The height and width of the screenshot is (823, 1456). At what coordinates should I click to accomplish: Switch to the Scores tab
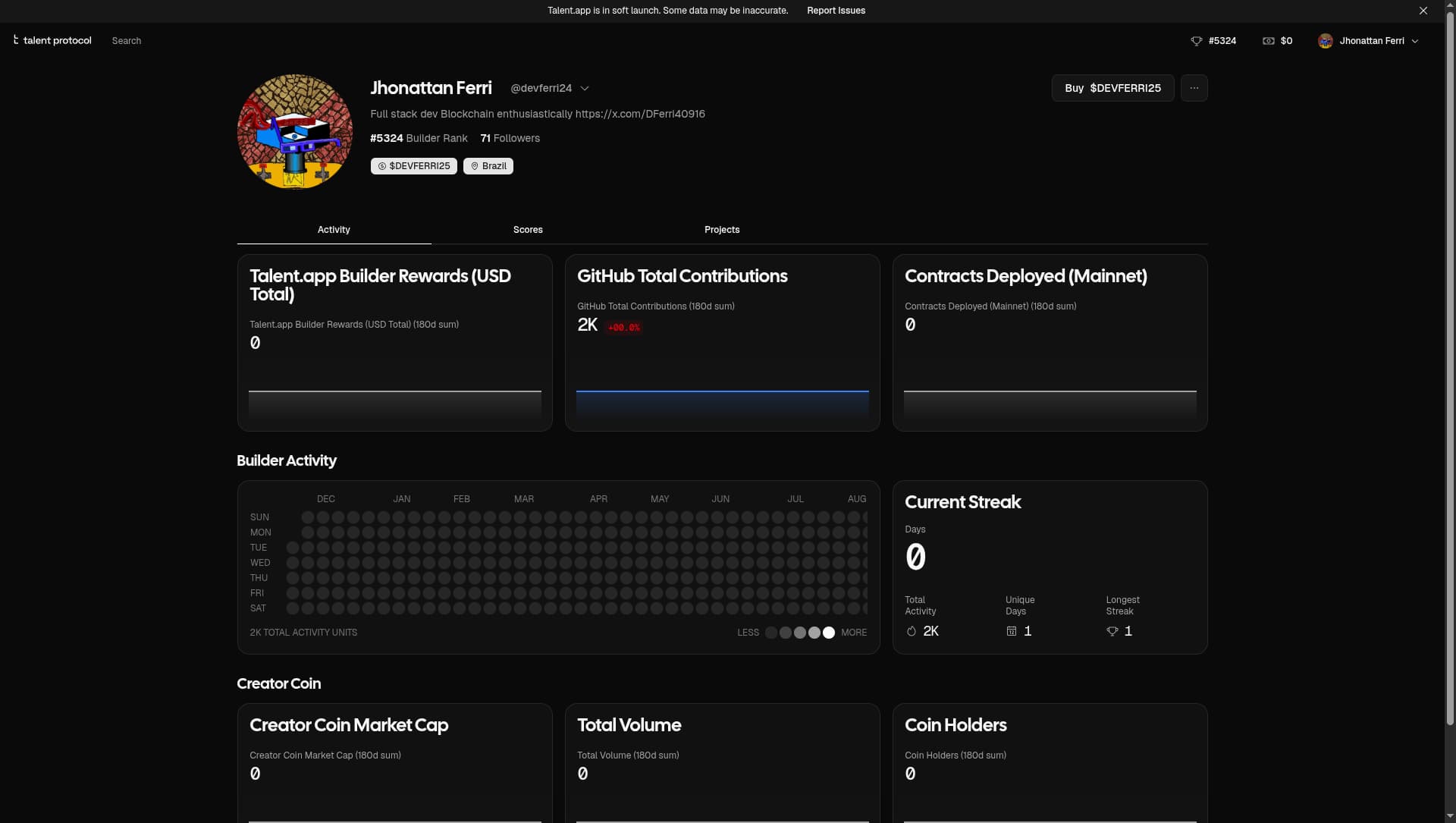click(x=528, y=229)
